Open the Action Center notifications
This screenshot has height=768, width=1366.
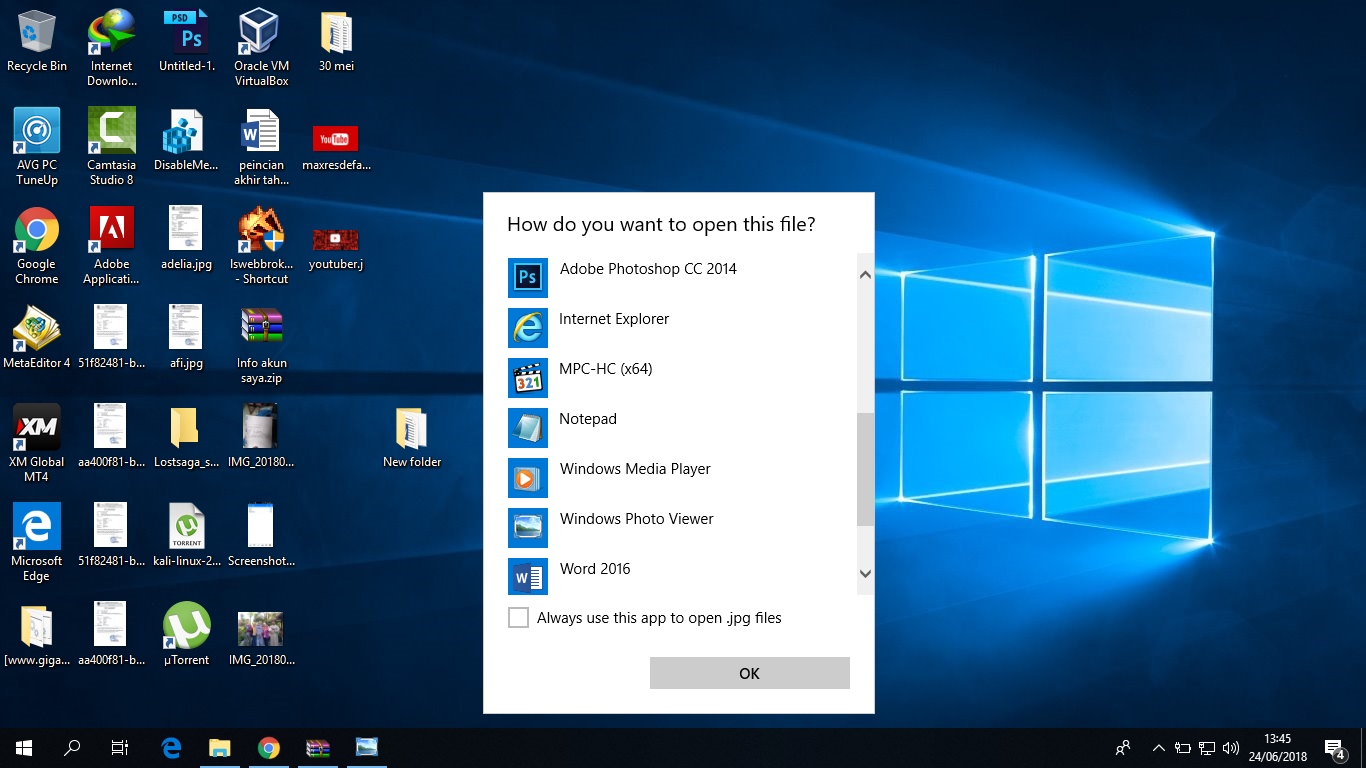click(1334, 748)
